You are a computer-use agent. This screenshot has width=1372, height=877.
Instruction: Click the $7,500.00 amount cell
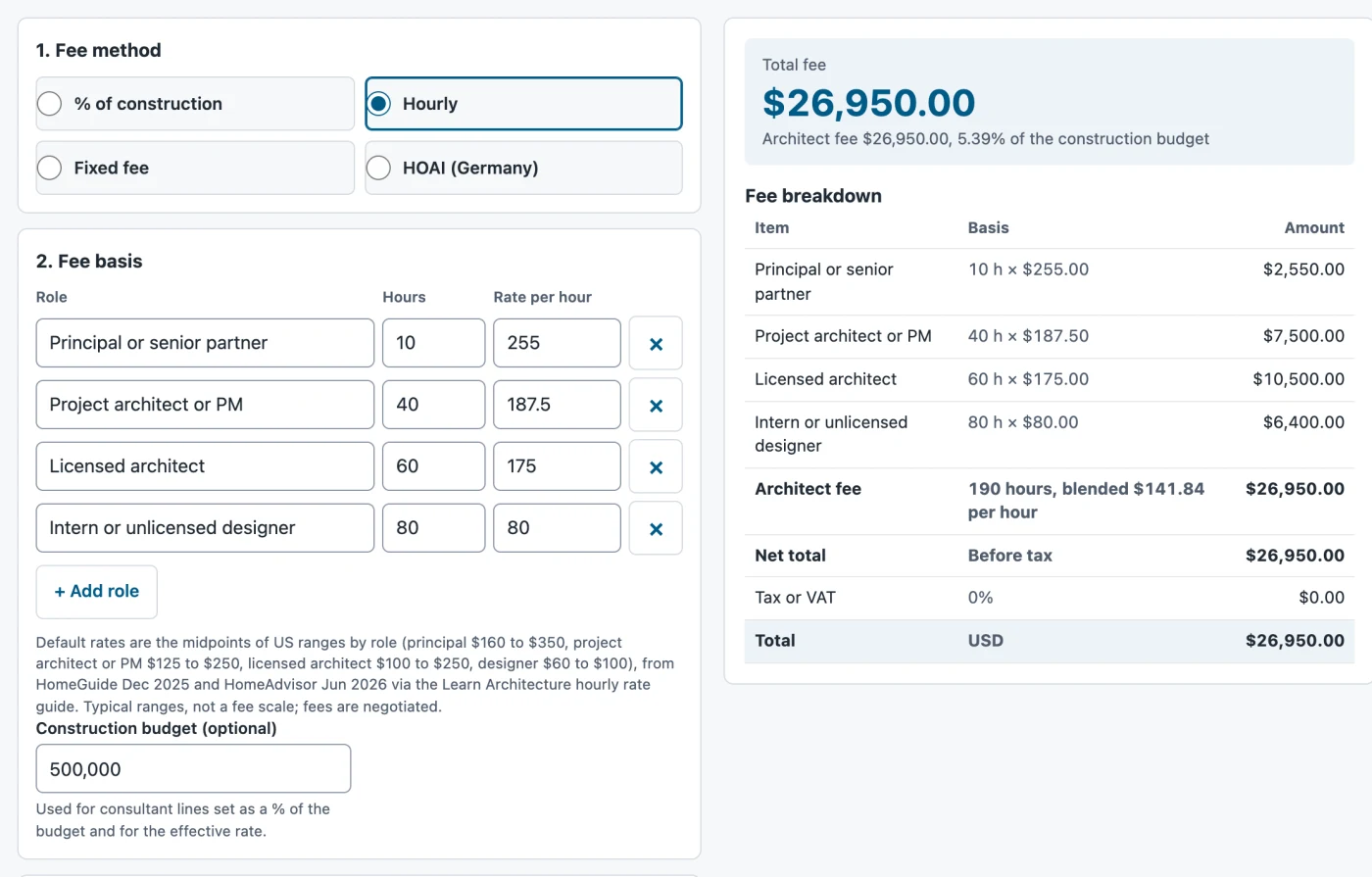coord(1303,336)
